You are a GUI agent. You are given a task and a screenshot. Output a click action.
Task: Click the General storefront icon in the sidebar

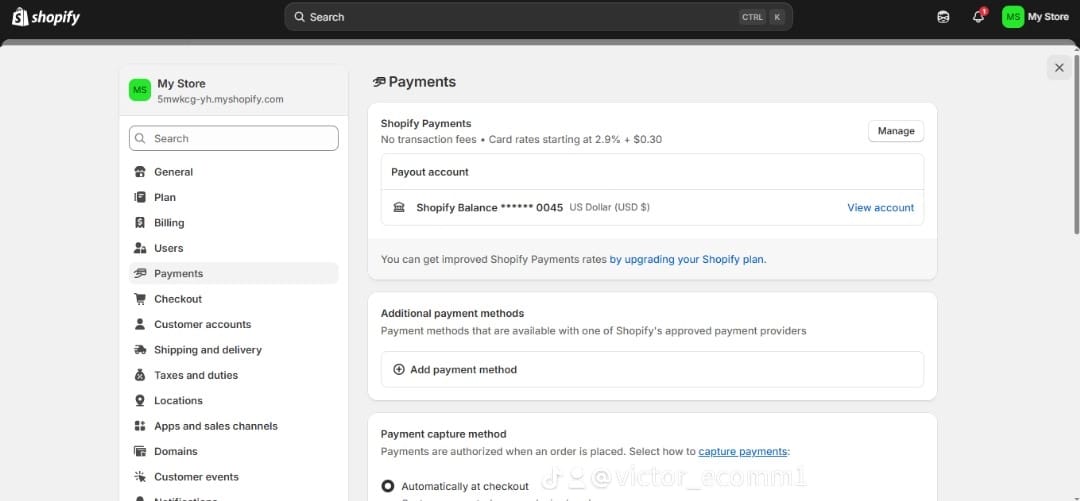click(140, 172)
